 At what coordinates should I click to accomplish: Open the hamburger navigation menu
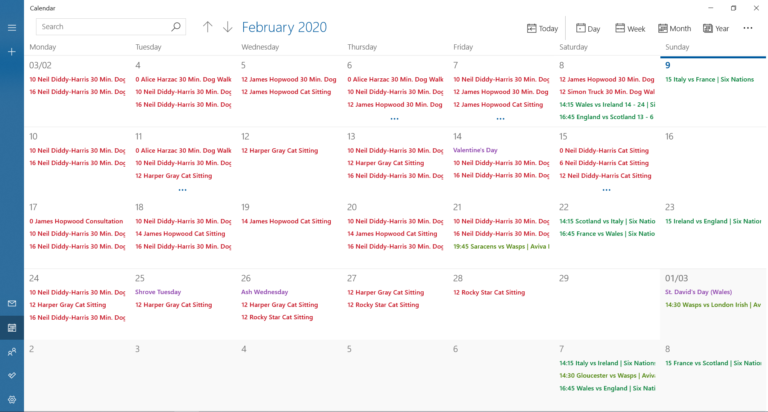(12, 27)
